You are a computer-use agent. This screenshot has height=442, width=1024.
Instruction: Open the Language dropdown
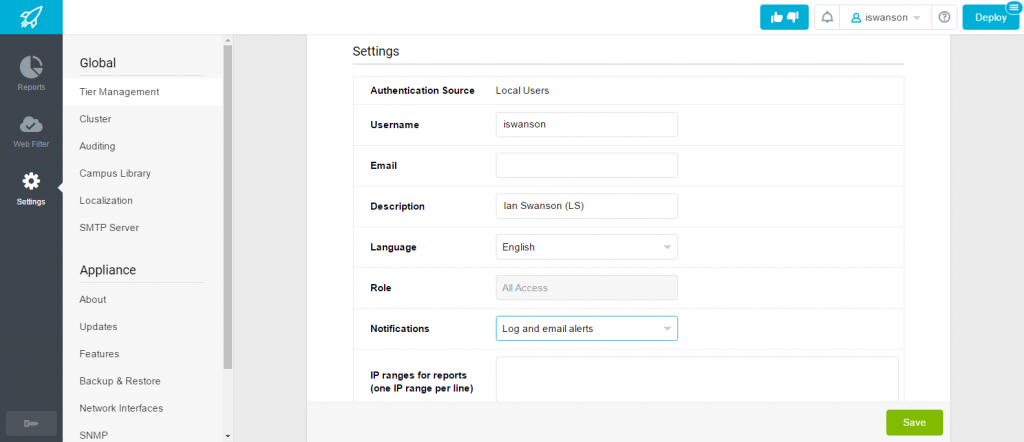586,247
